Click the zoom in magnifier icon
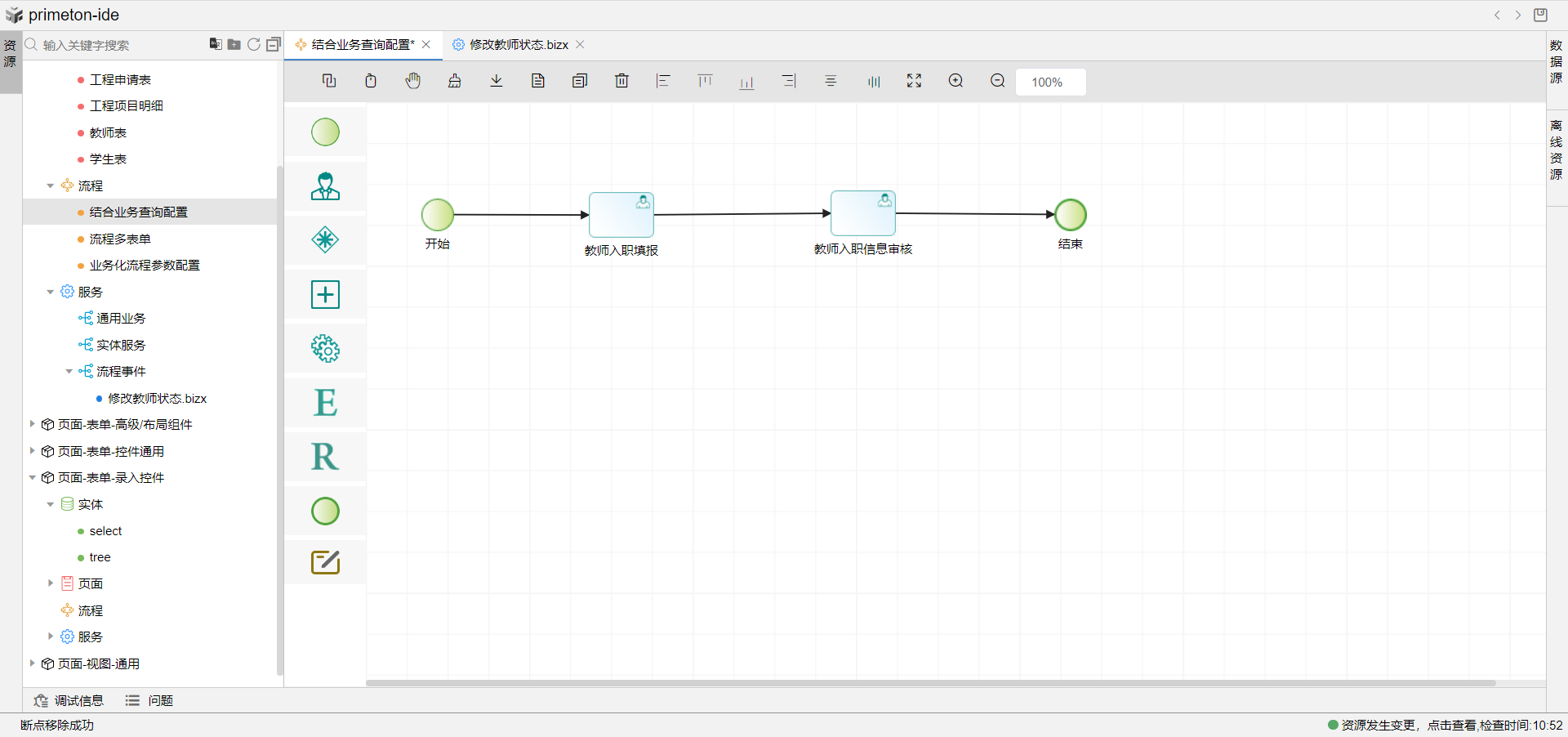 click(x=955, y=81)
